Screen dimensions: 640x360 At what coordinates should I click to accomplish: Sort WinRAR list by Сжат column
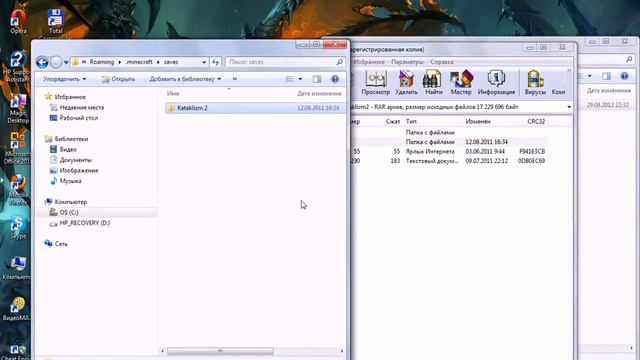[x=393, y=122]
